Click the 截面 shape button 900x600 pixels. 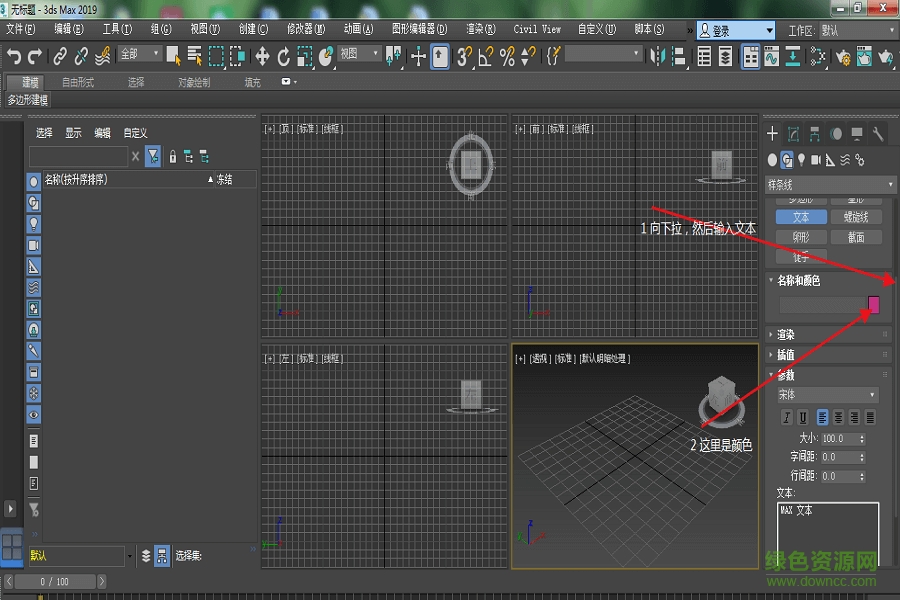click(855, 238)
